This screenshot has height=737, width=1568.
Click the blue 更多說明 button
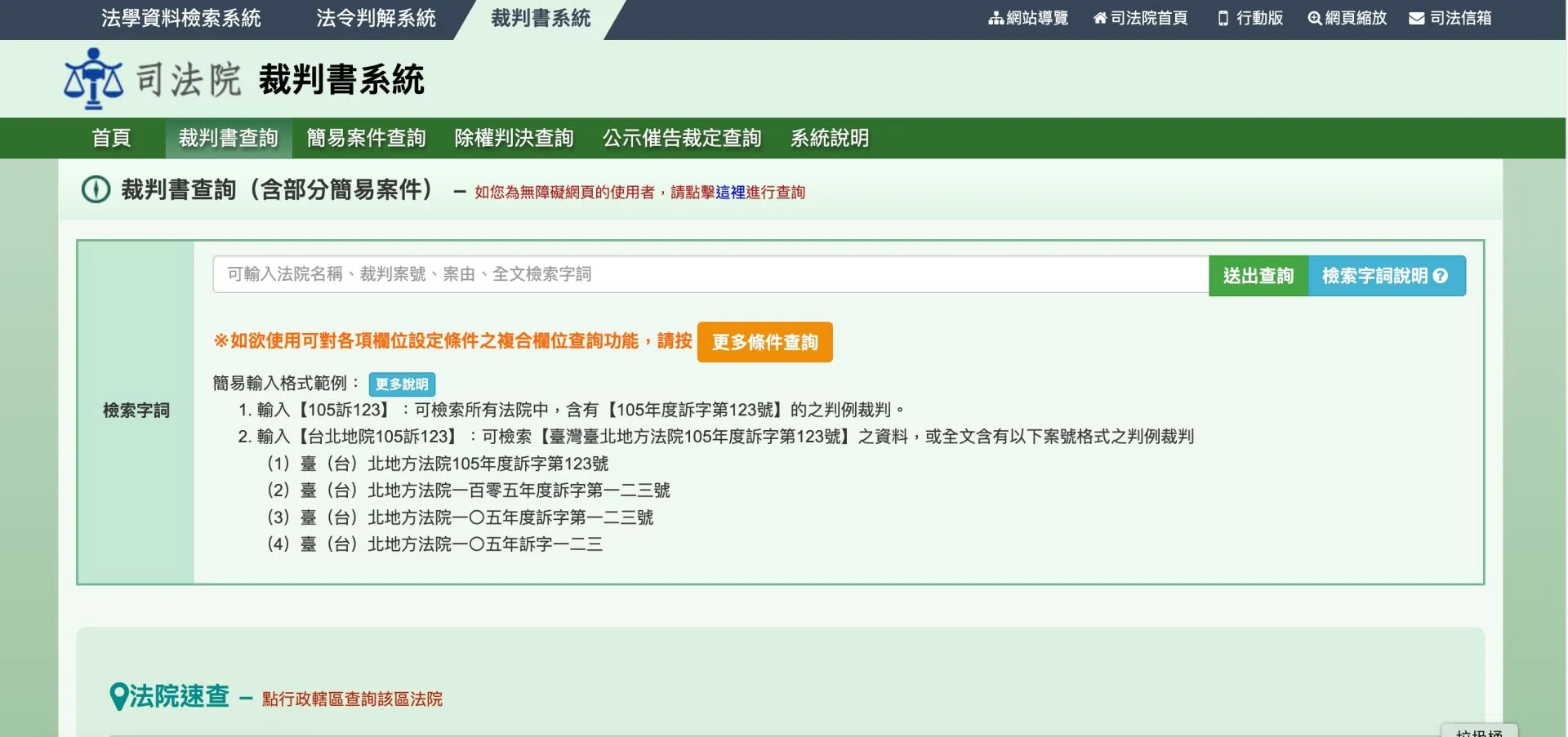pos(402,384)
